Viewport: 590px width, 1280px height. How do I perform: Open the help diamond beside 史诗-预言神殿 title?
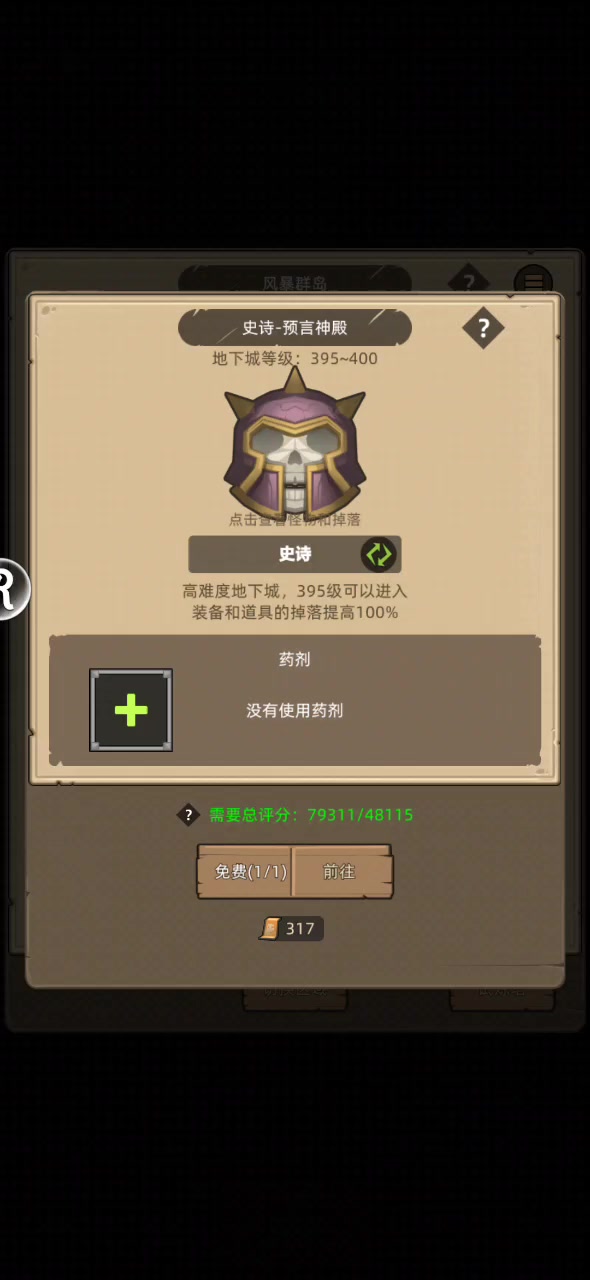click(x=483, y=327)
